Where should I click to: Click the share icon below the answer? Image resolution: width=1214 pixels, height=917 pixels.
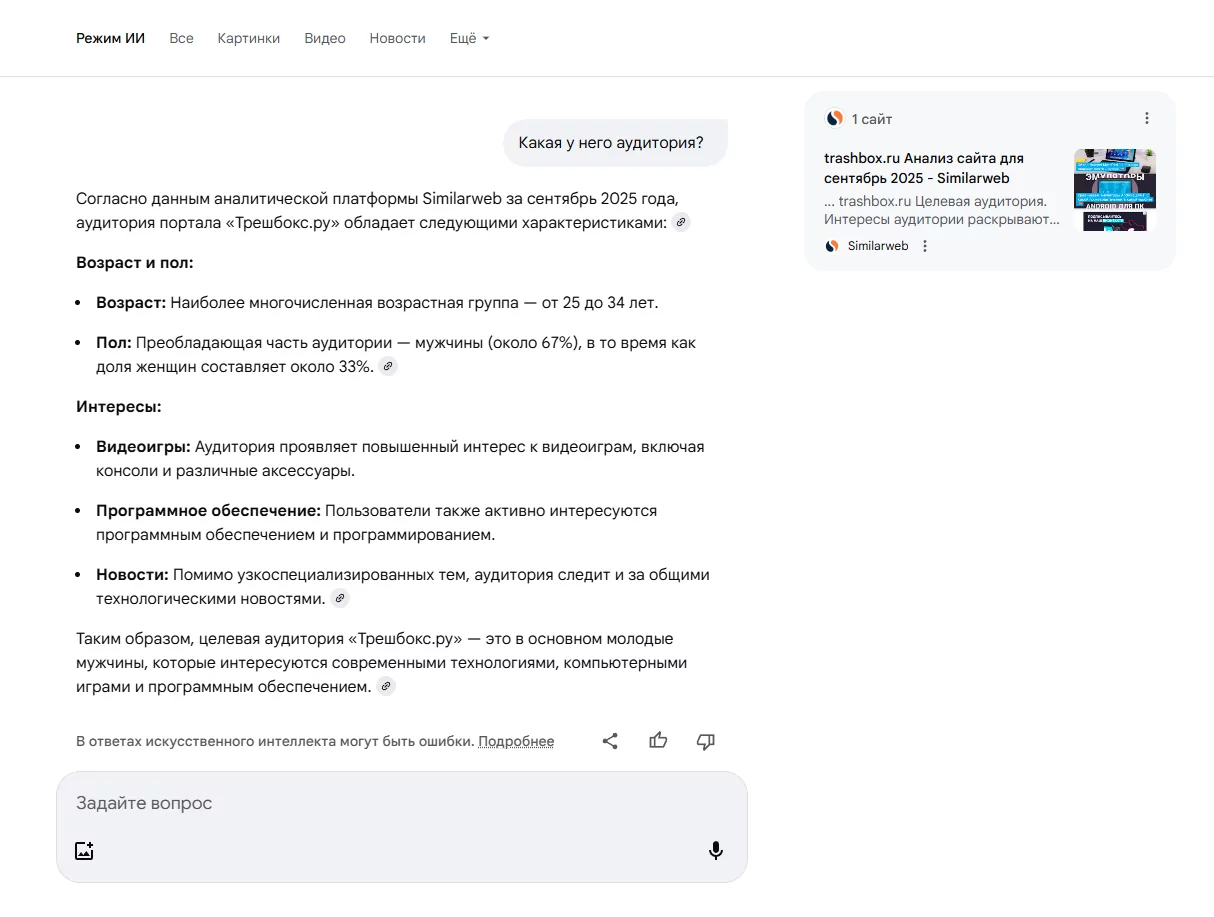point(610,741)
